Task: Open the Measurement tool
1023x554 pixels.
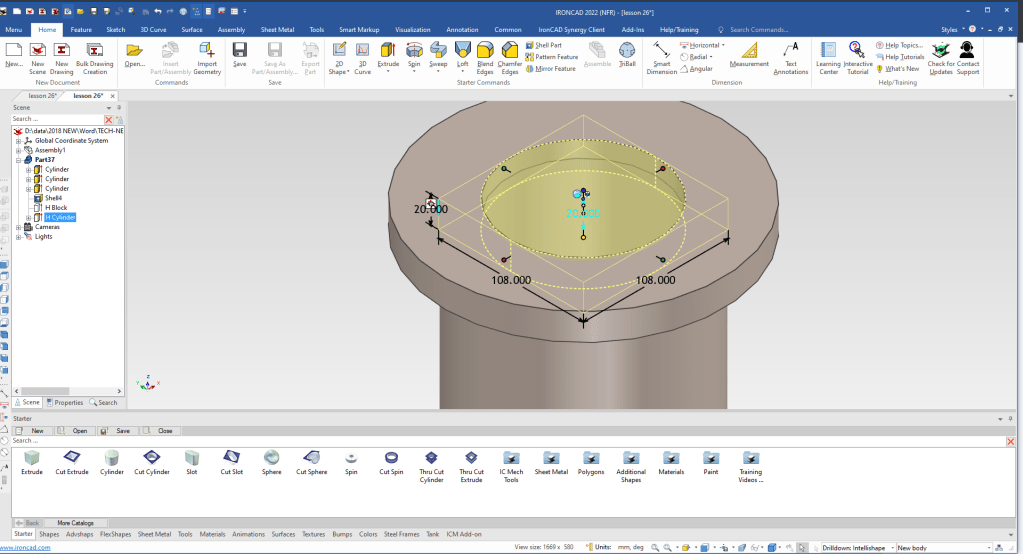Action: [748, 52]
